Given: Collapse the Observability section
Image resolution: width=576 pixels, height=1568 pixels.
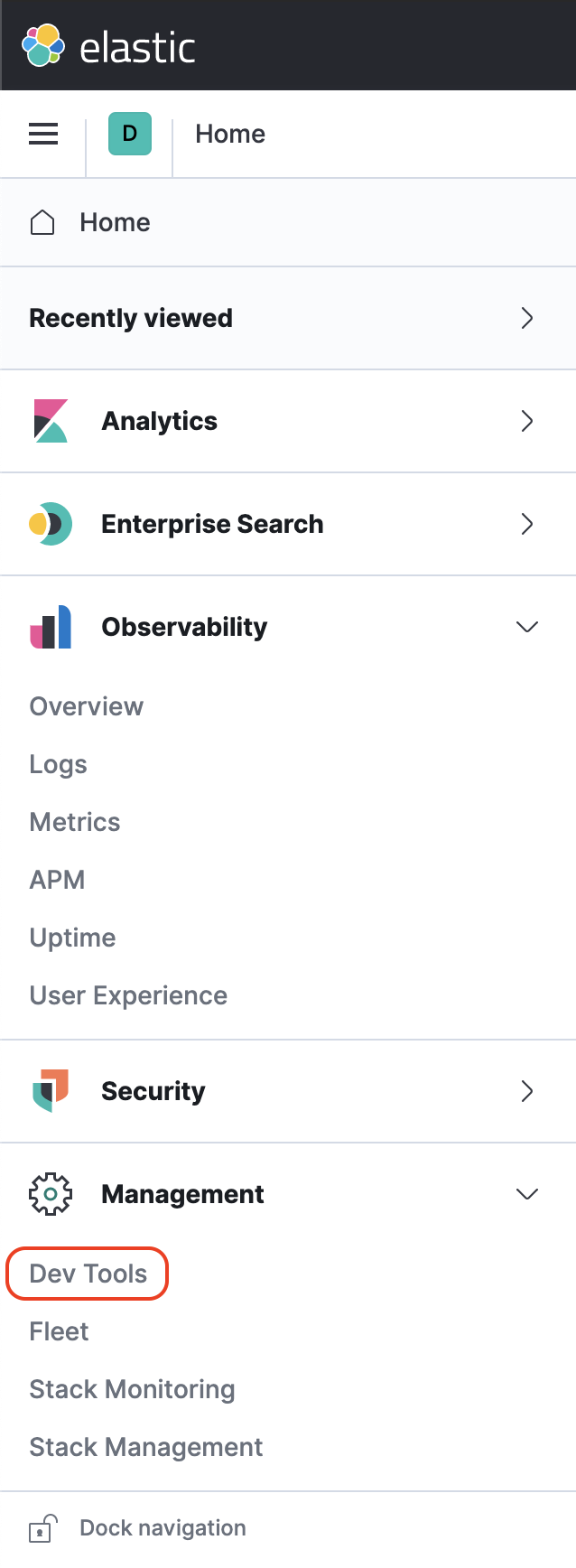Looking at the screenshot, I should tap(526, 626).
